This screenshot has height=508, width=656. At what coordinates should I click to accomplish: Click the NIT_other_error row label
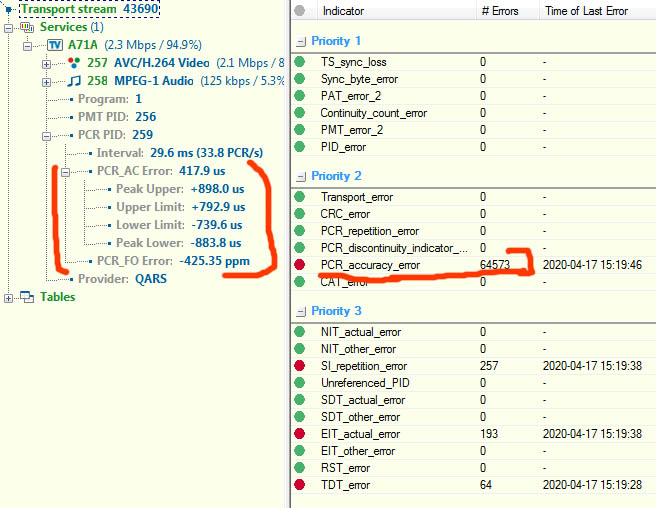tap(359, 349)
